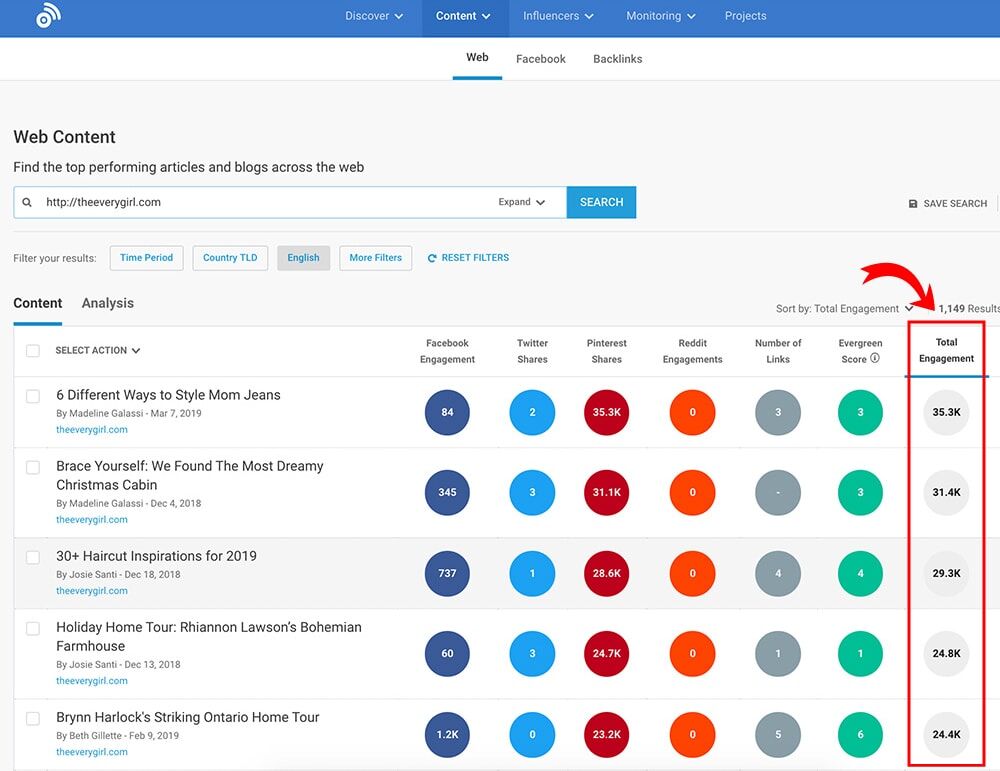Click the Evergreen Score info icon

point(875,359)
